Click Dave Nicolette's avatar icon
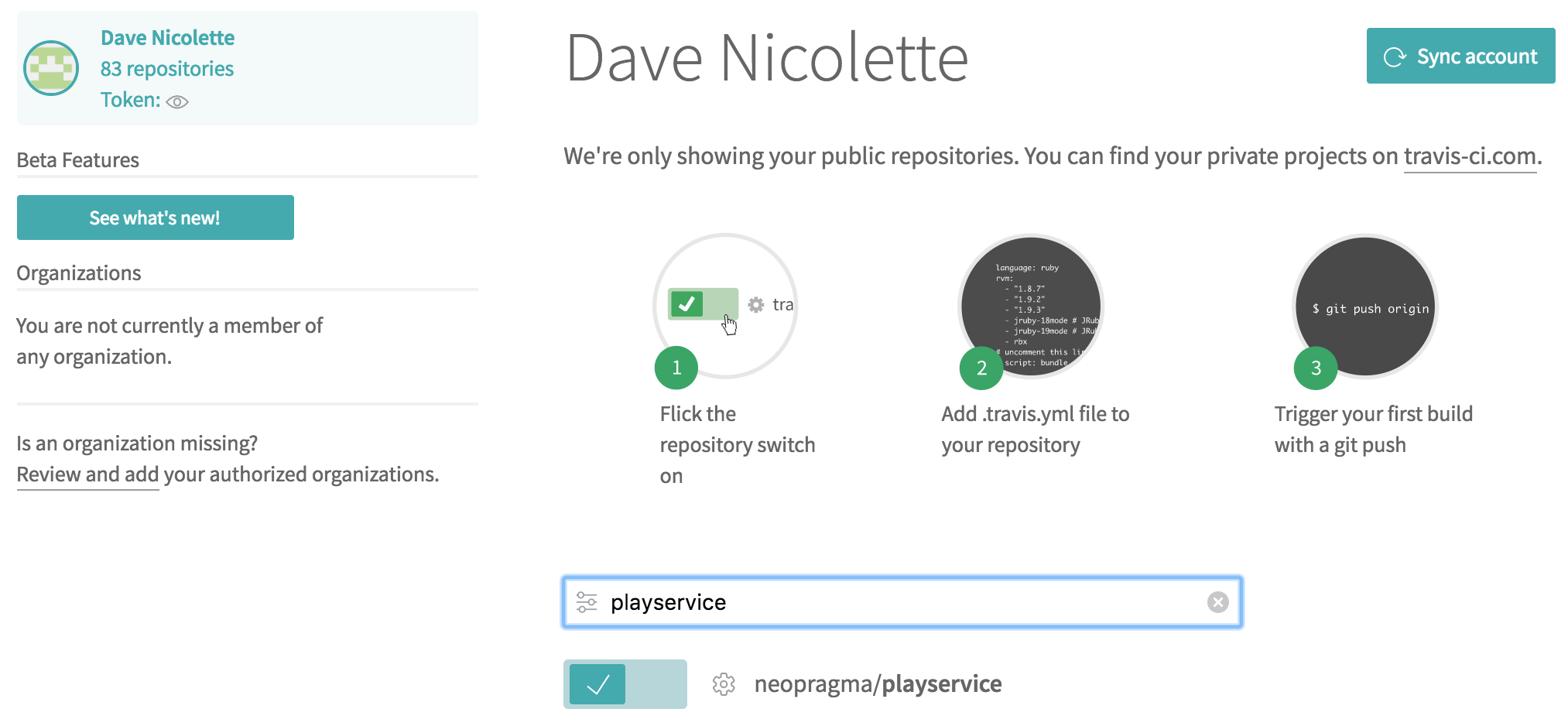 [x=51, y=68]
